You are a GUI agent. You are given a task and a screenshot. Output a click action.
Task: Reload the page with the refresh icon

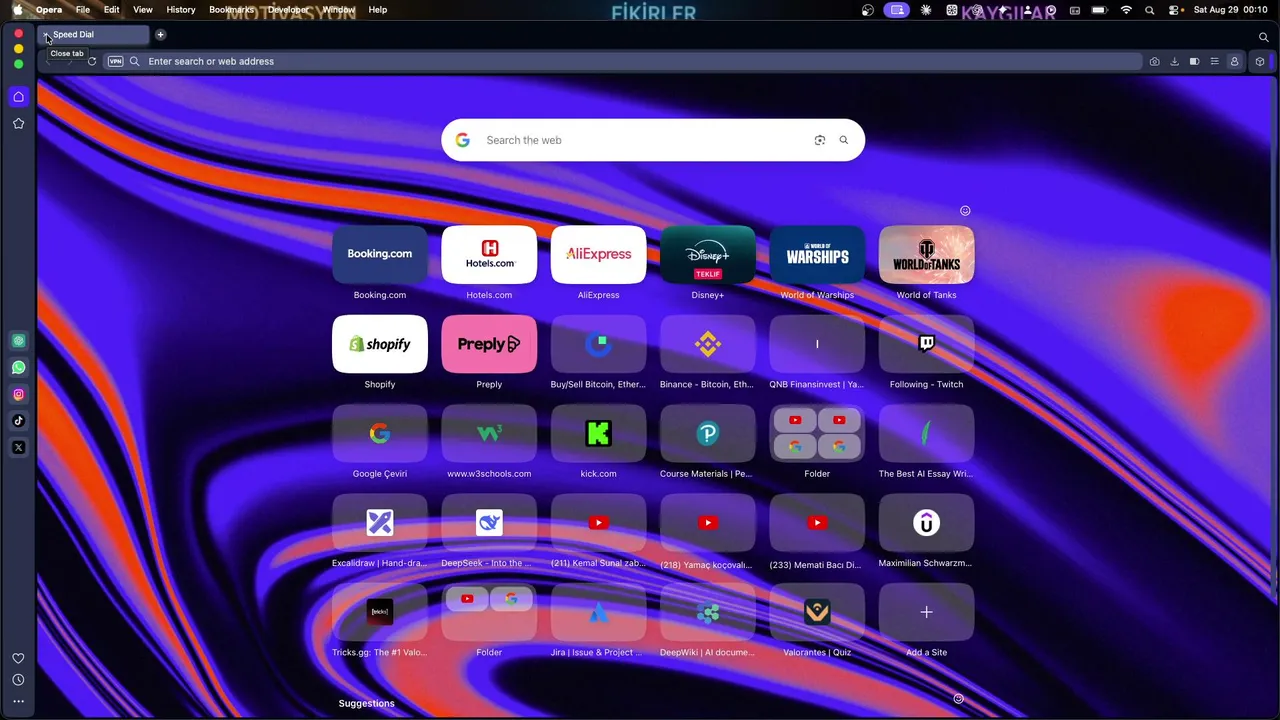click(x=92, y=61)
